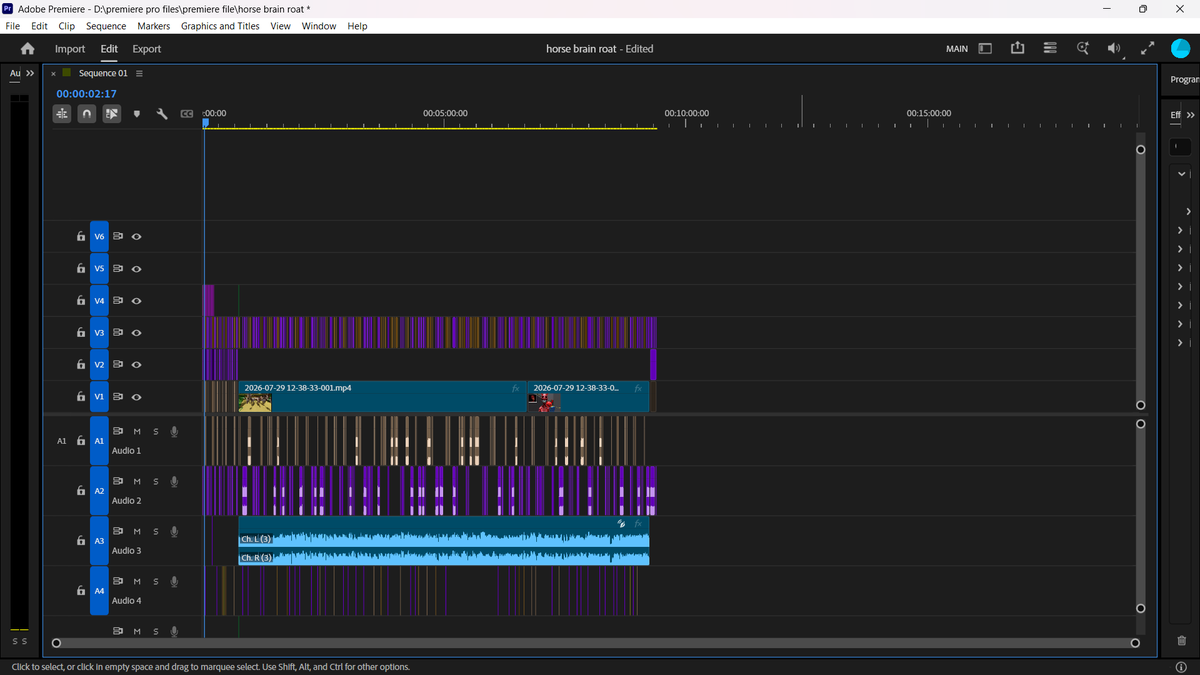Viewport: 1200px width, 675px height.
Task: Click the trash bin icon in right panel
Action: [x=1181, y=641]
